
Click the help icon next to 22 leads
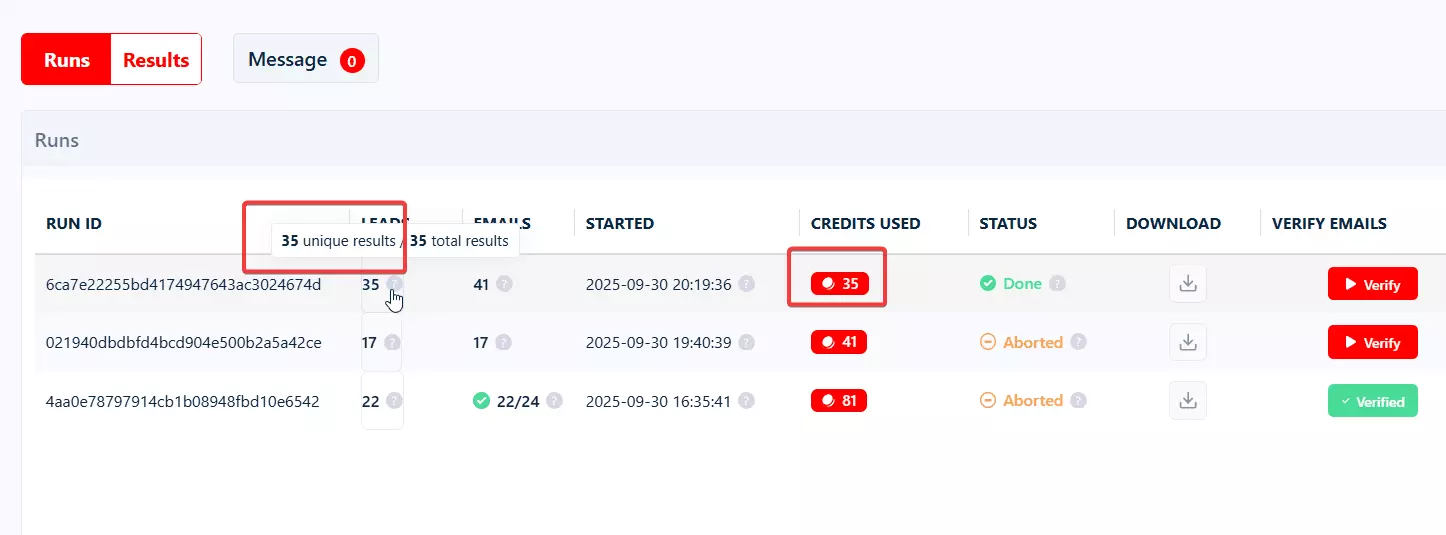click(394, 401)
